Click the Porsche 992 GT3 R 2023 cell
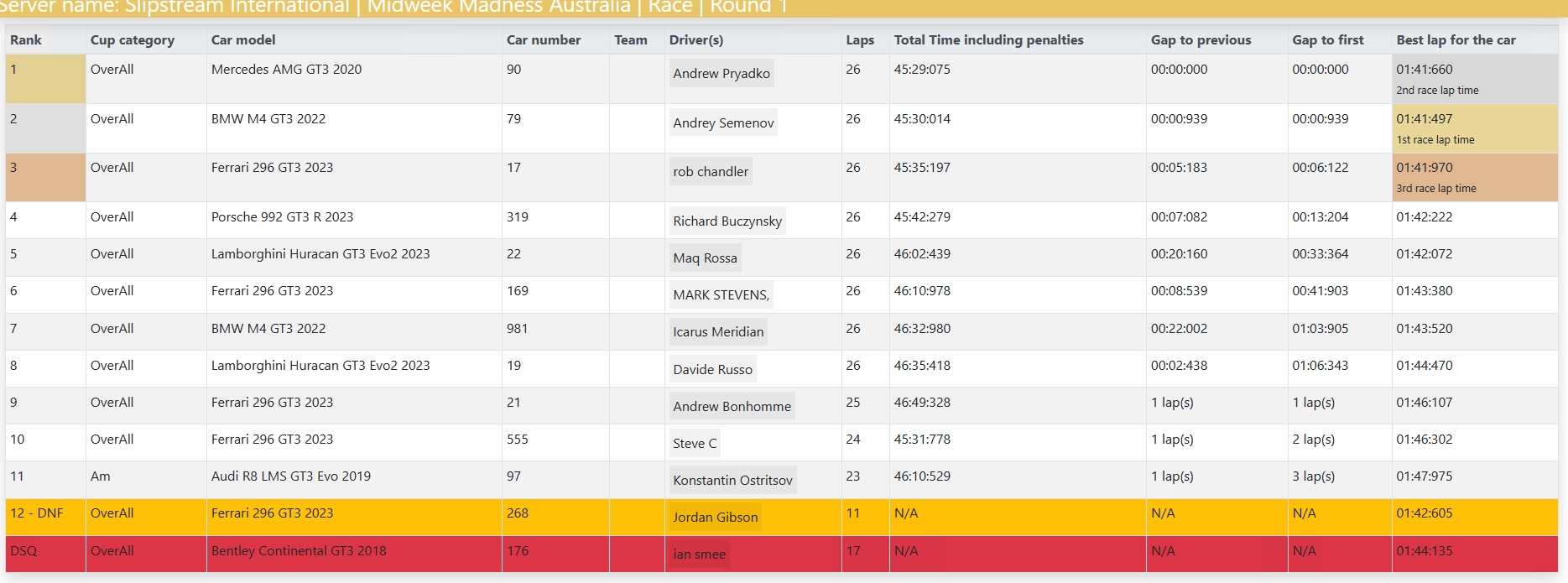Viewport: 1568px width, 583px height. (x=354, y=221)
